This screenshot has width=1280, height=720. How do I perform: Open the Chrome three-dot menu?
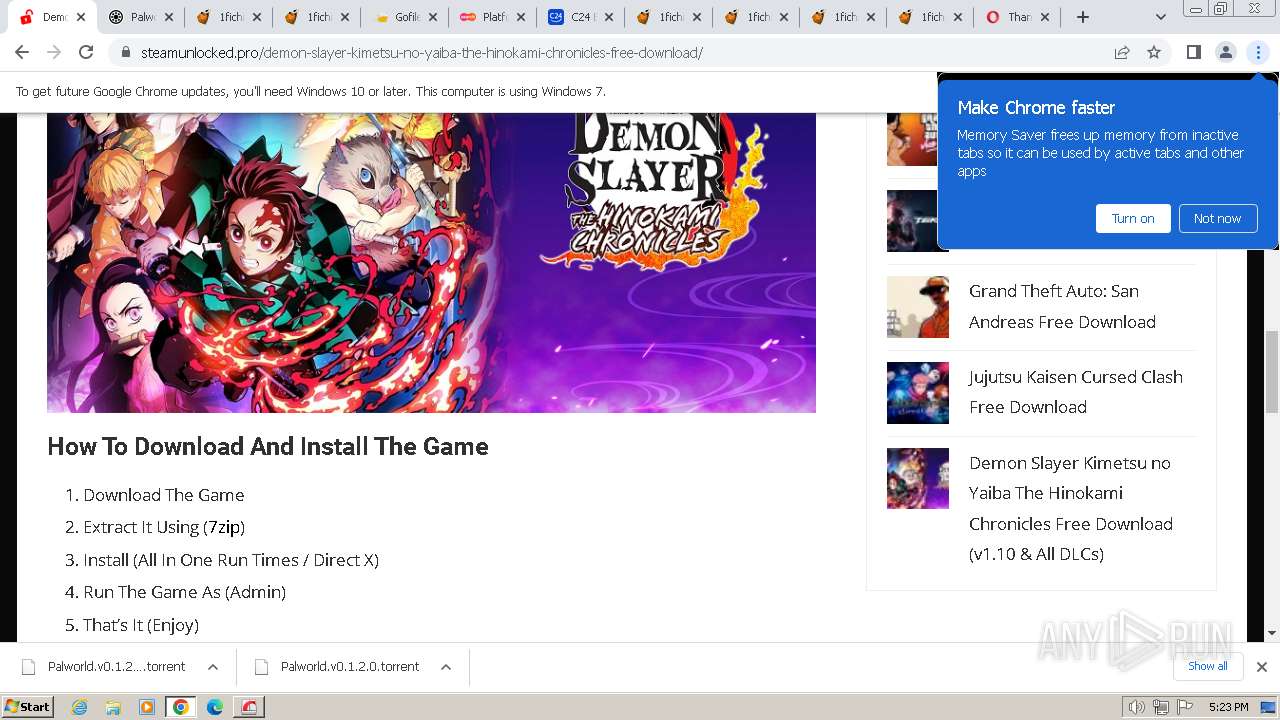point(1258,52)
